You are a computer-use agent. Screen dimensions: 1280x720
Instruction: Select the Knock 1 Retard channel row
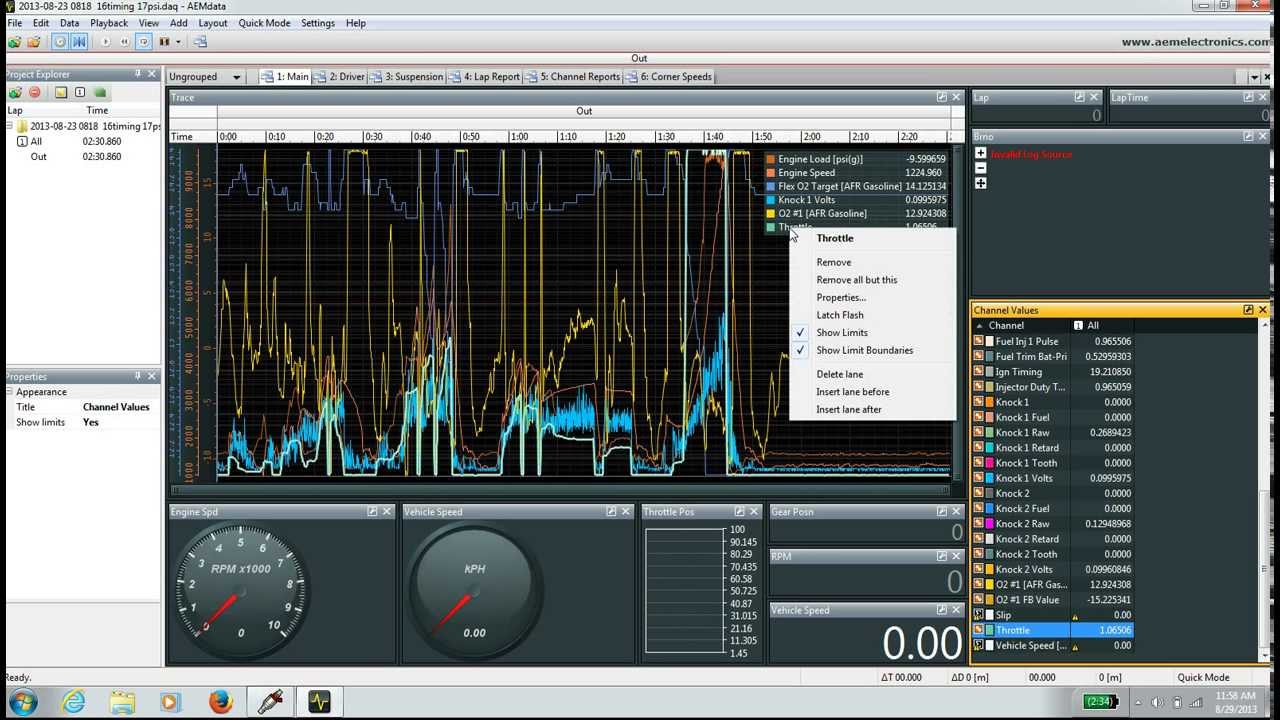click(x=1053, y=448)
